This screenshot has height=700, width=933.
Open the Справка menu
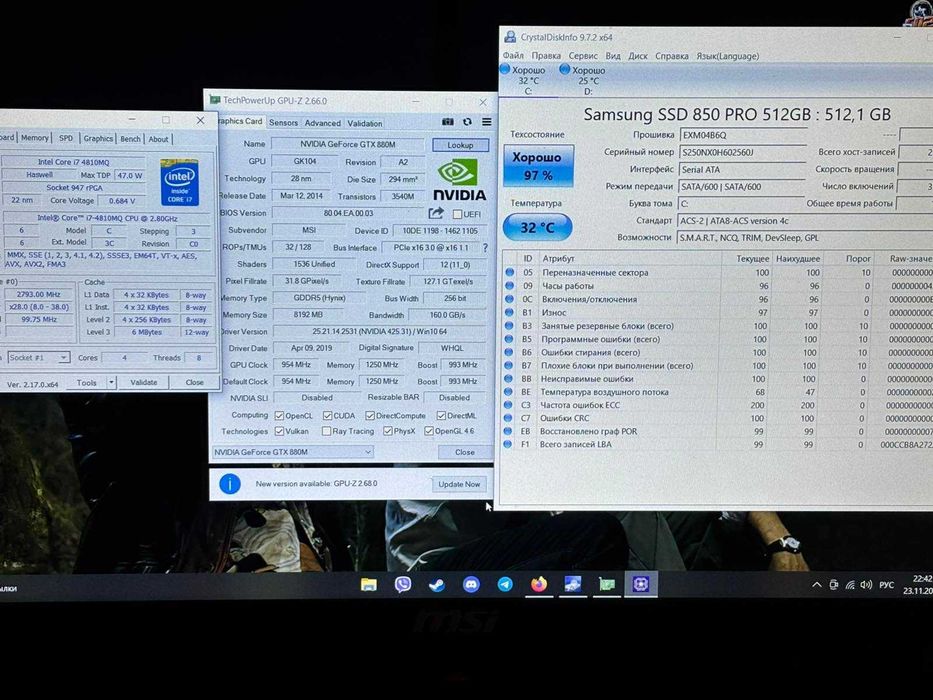(672, 56)
